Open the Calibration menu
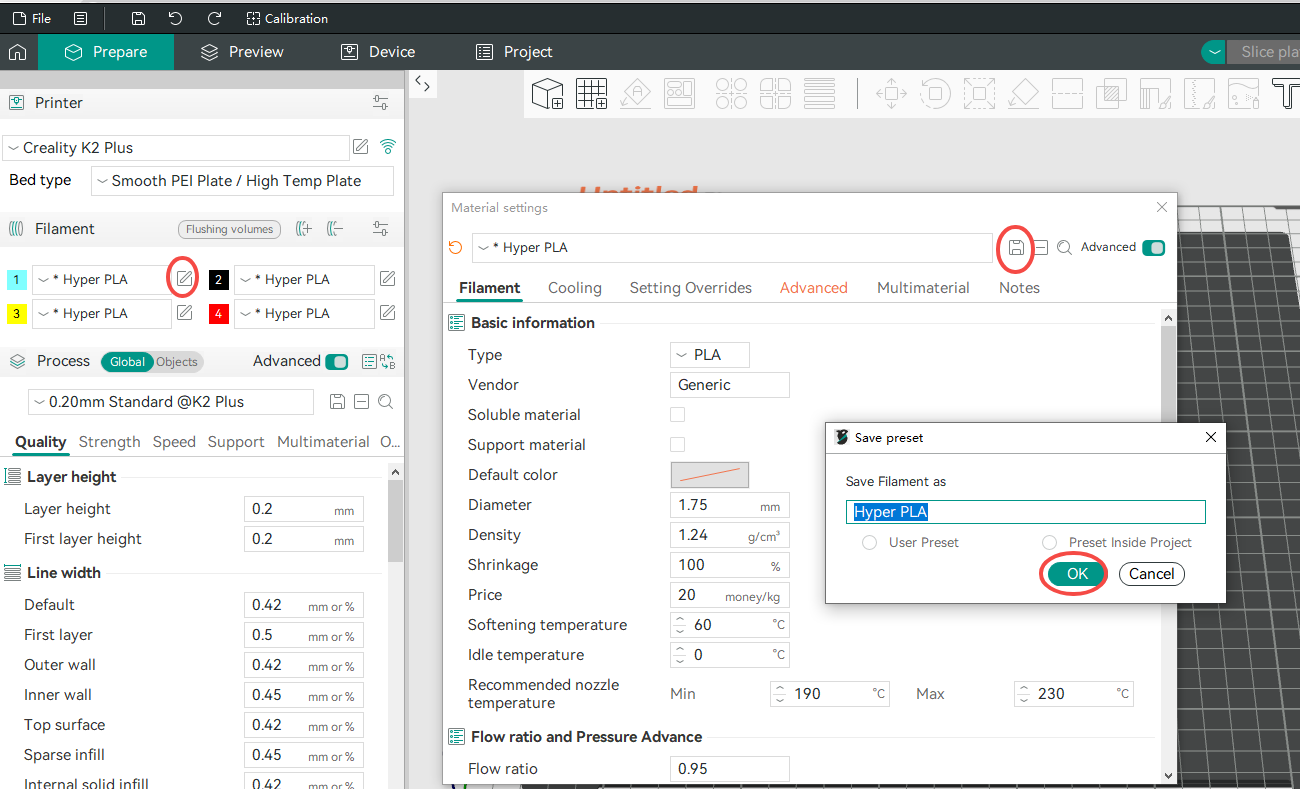The height and width of the screenshot is (789, 1300). click(x=287, y=18)
